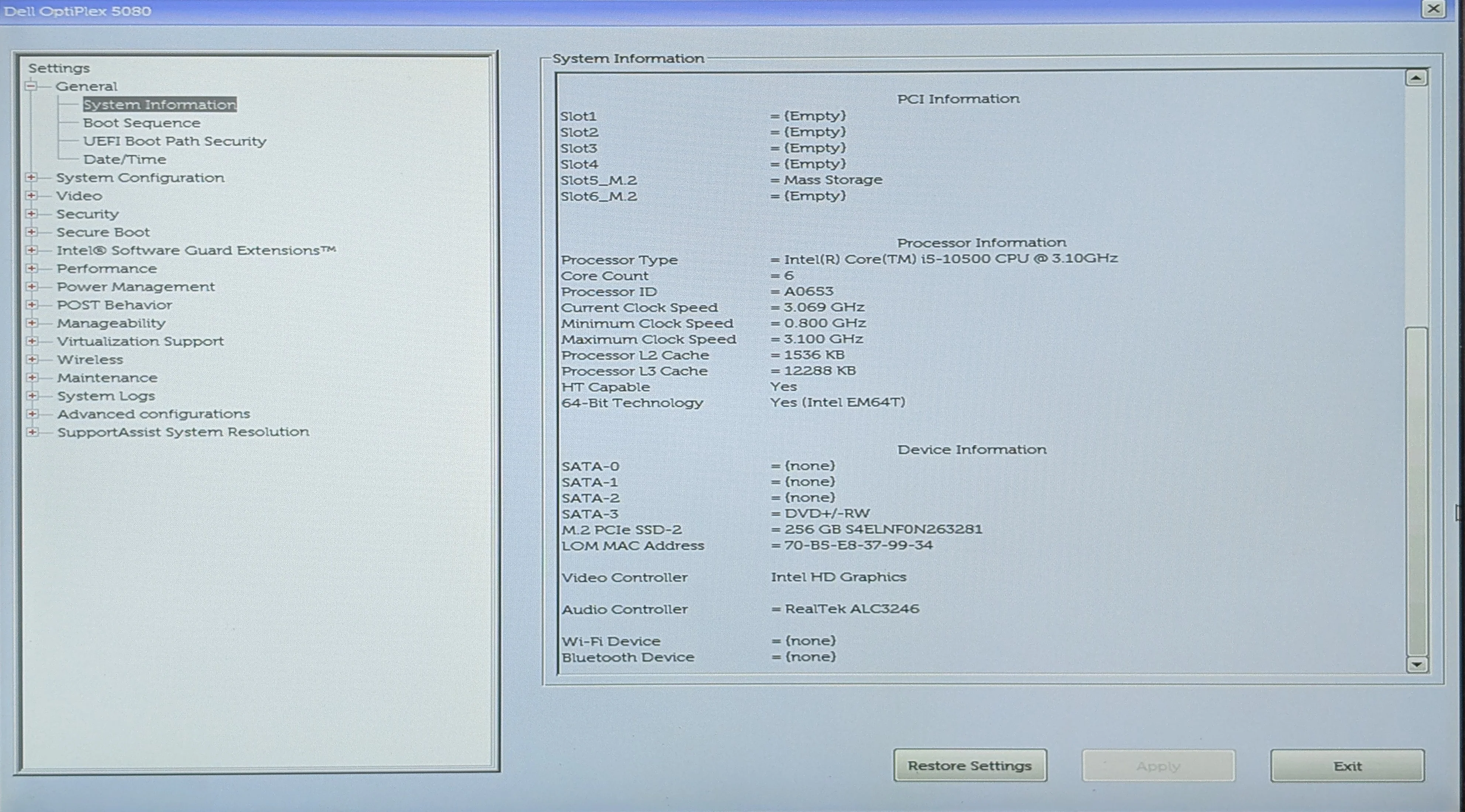Click the Slot5_M.2 Mass Storage entry
Viewport: 1465px width, 812px height.
coord(833,180)
